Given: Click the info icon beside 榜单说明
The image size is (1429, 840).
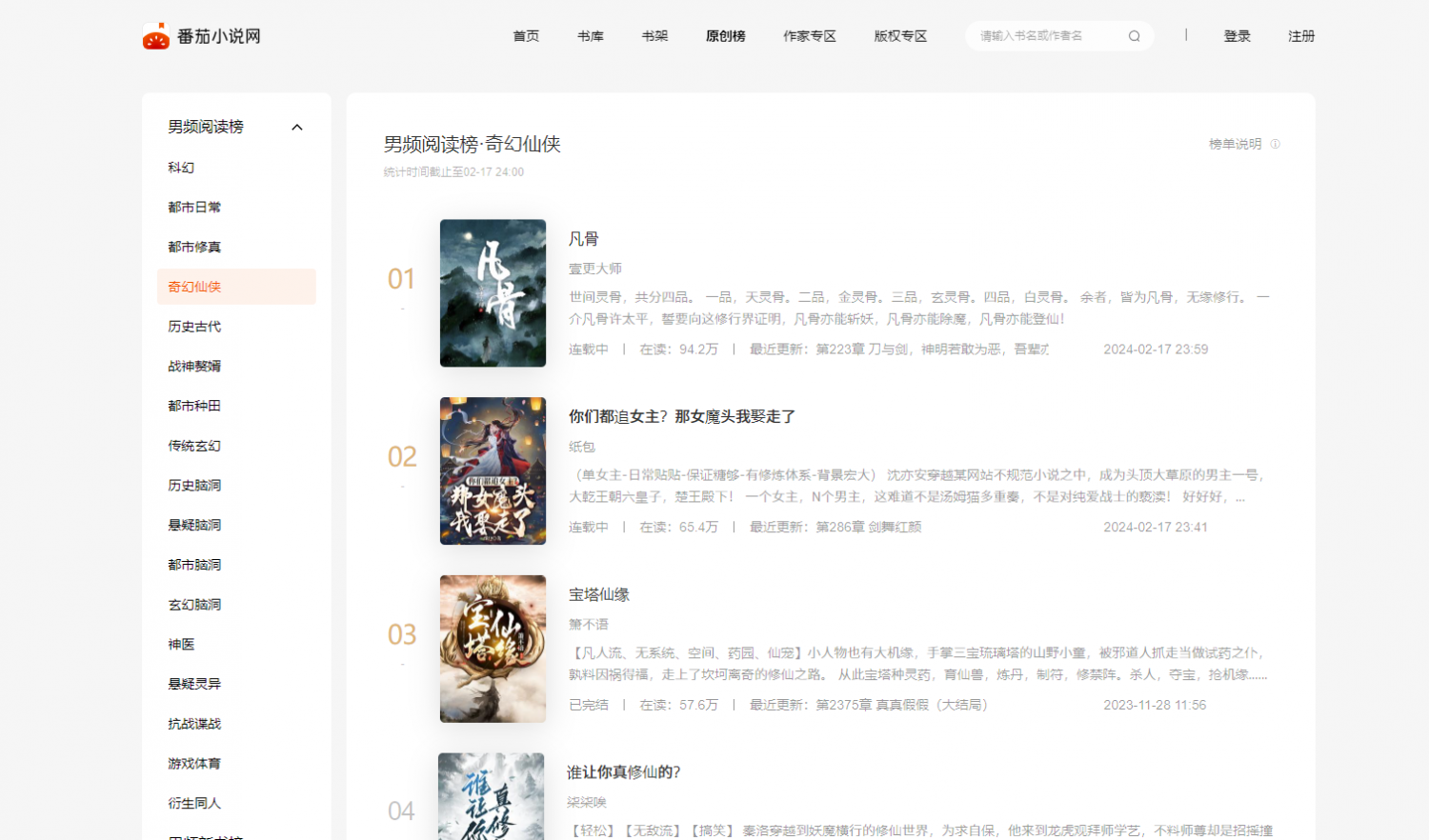Looking at the screenshot, I should pos(1275,144).
